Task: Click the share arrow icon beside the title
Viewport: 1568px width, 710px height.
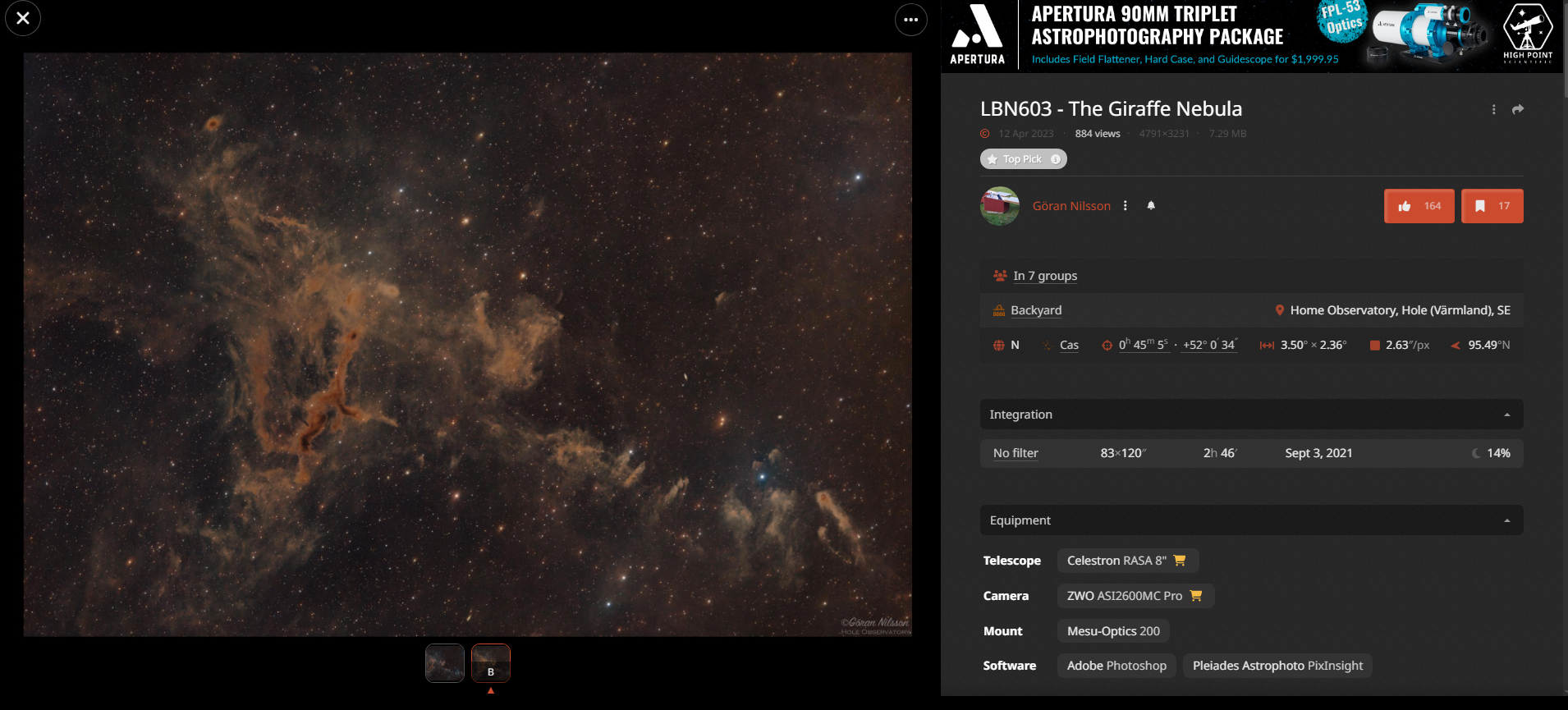Action: (x=1518, y=109)
